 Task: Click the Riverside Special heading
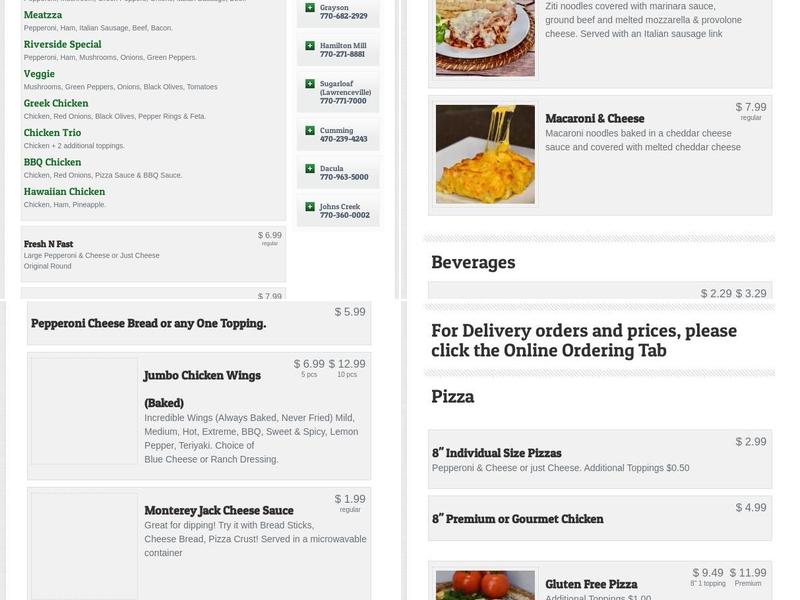pos(62,44)
